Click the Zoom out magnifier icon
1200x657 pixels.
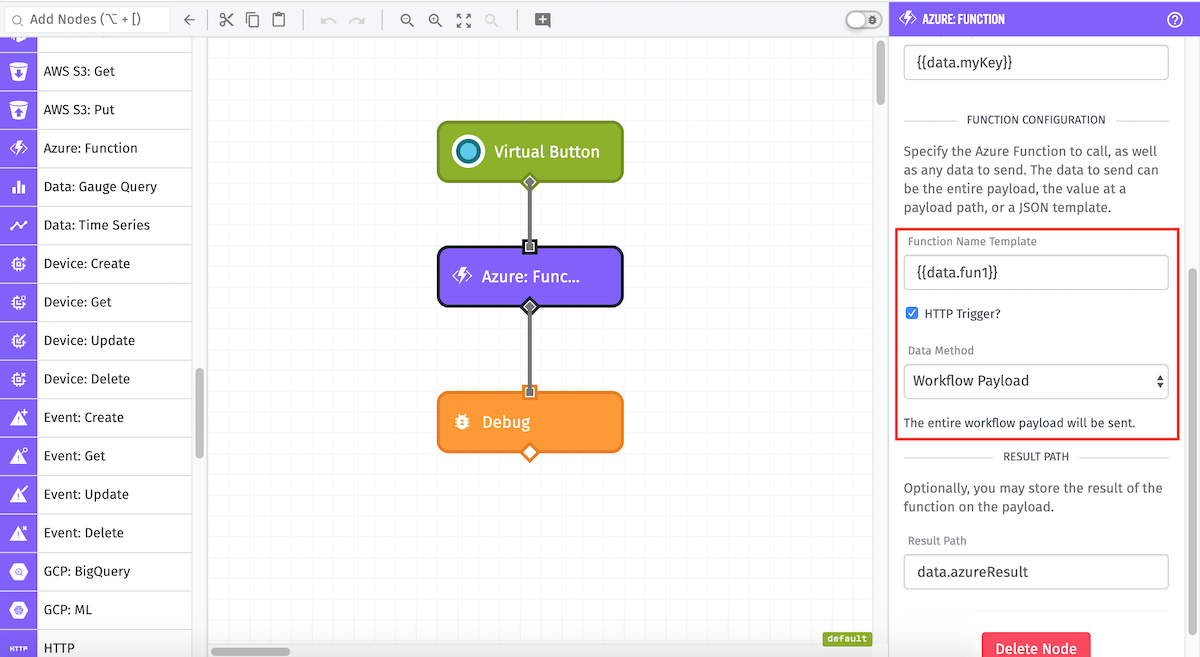(x=407, y=20)
